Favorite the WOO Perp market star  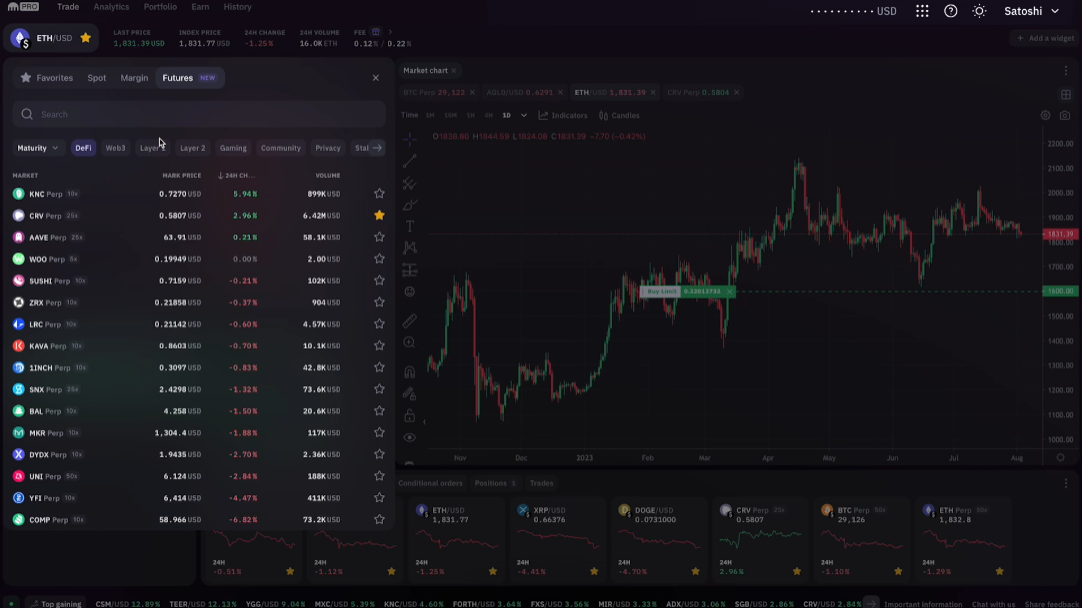point(379,259)
